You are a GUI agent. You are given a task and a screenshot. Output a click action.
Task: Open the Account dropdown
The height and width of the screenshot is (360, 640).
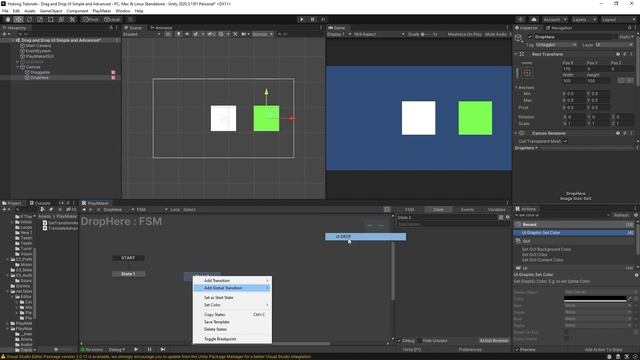coord(555,20)
